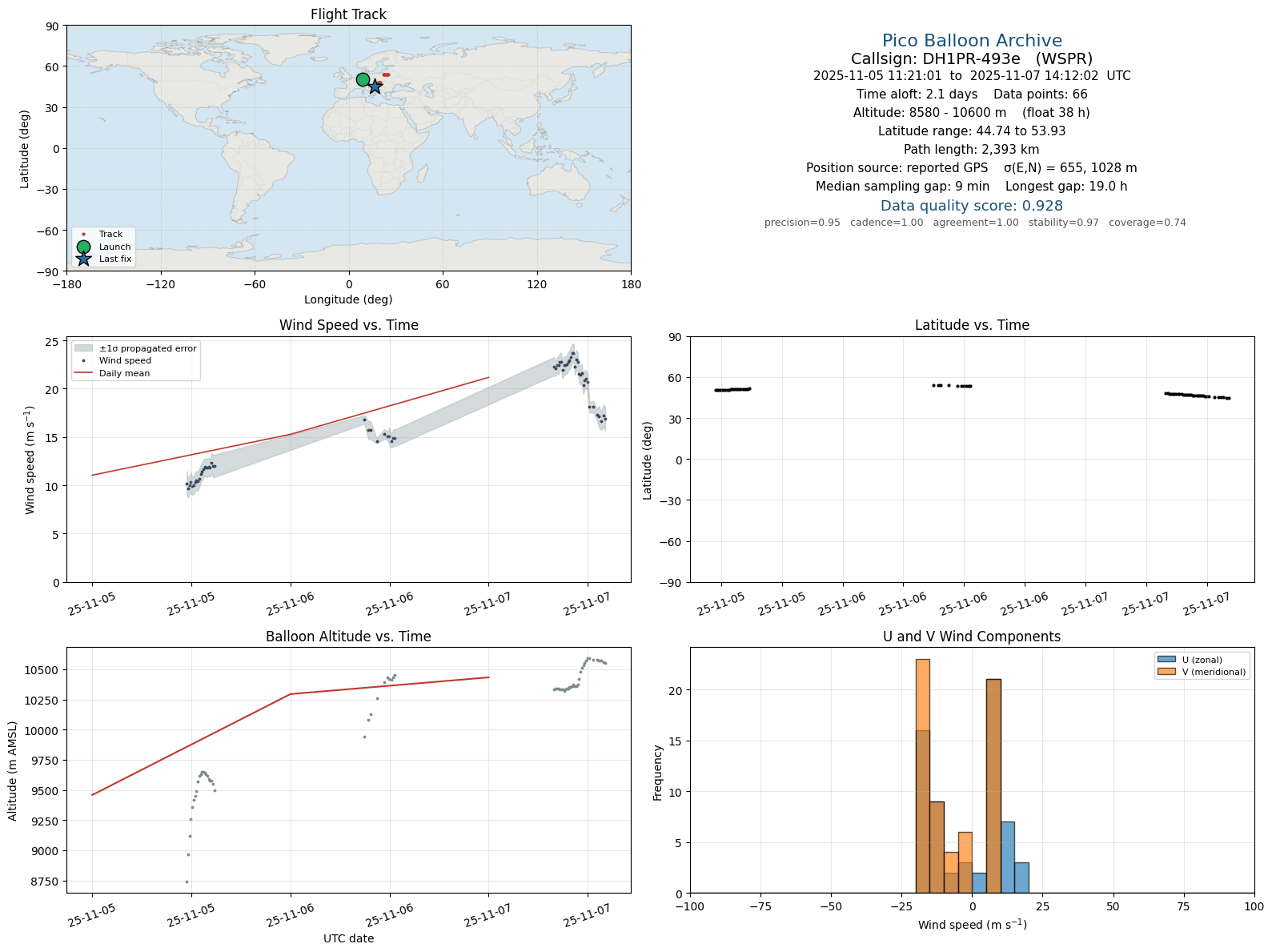Click the rightmost blue histogram bar
This screenshot has height=952, width=1272.
(1021, 878)
